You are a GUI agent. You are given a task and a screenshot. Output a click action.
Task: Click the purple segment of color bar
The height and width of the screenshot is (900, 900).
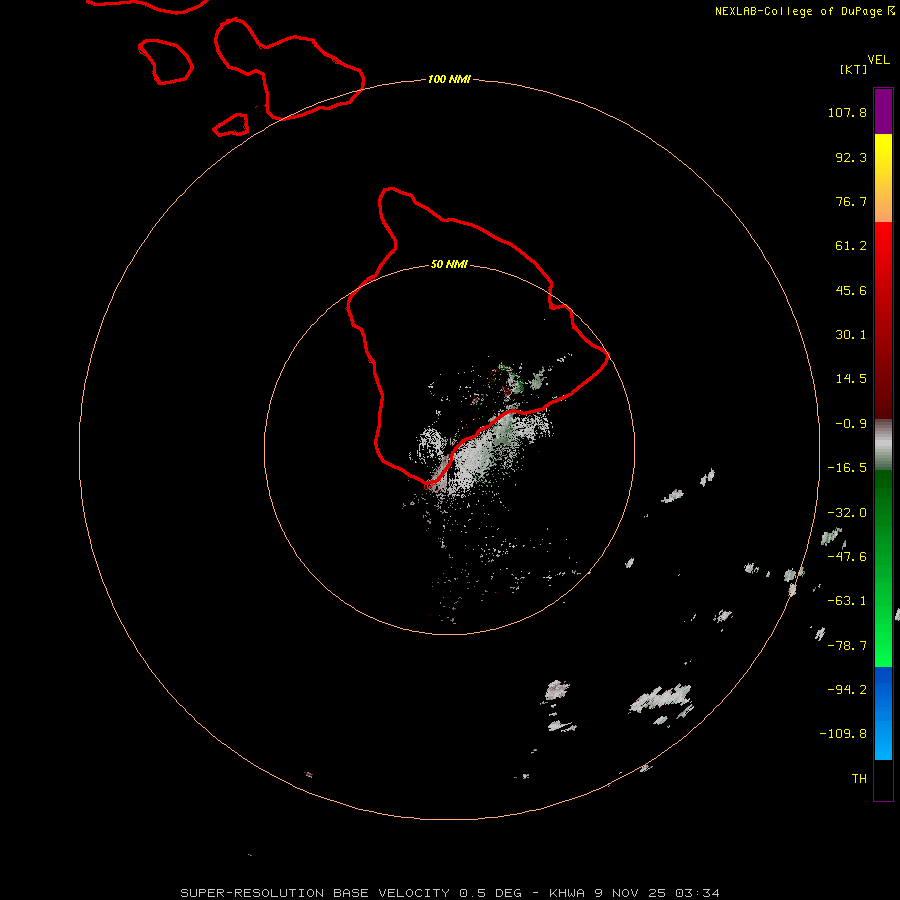click(883, 111)
